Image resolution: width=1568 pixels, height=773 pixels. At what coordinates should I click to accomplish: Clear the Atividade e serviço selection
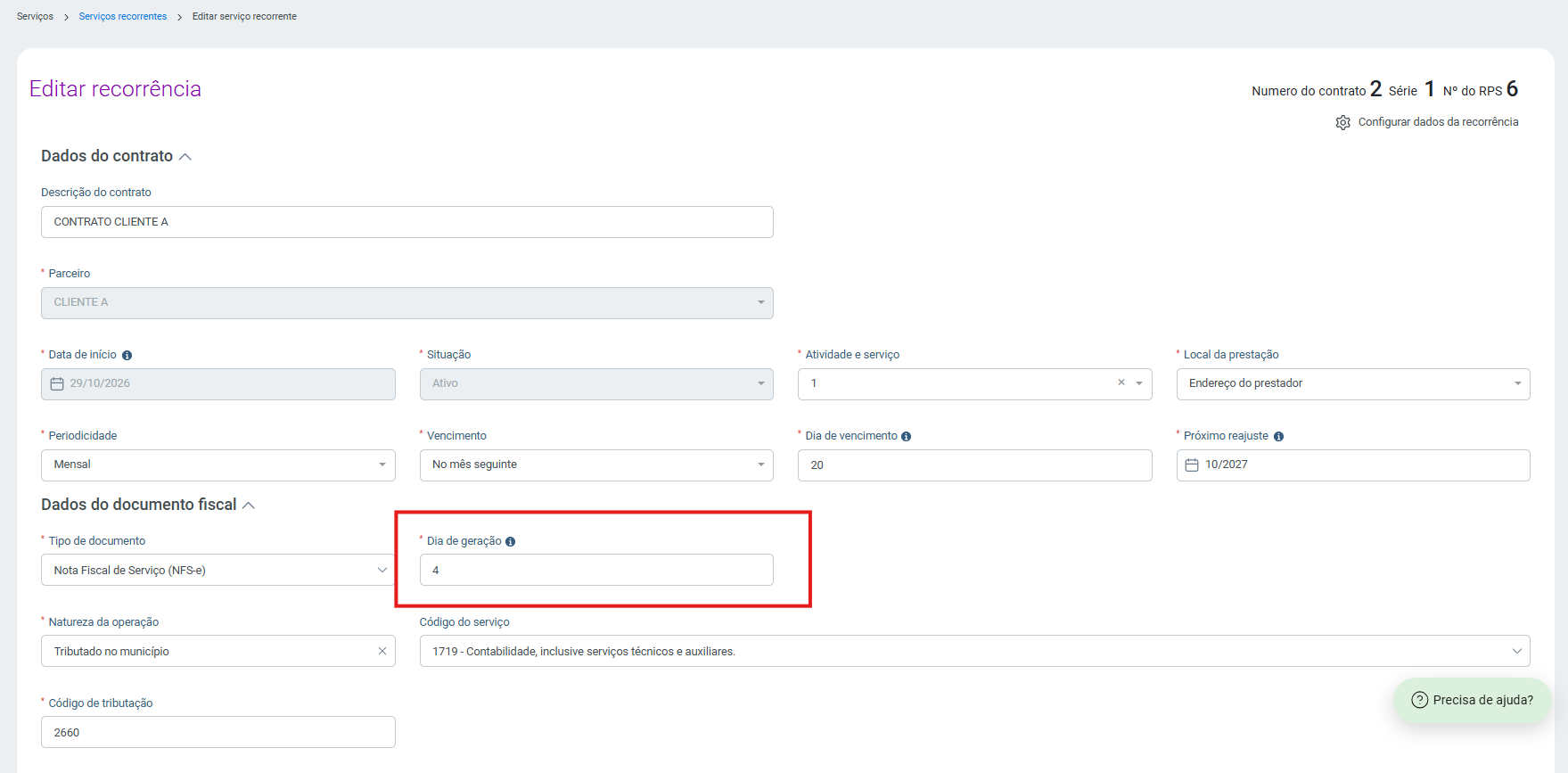click(x=1121, y=382)
